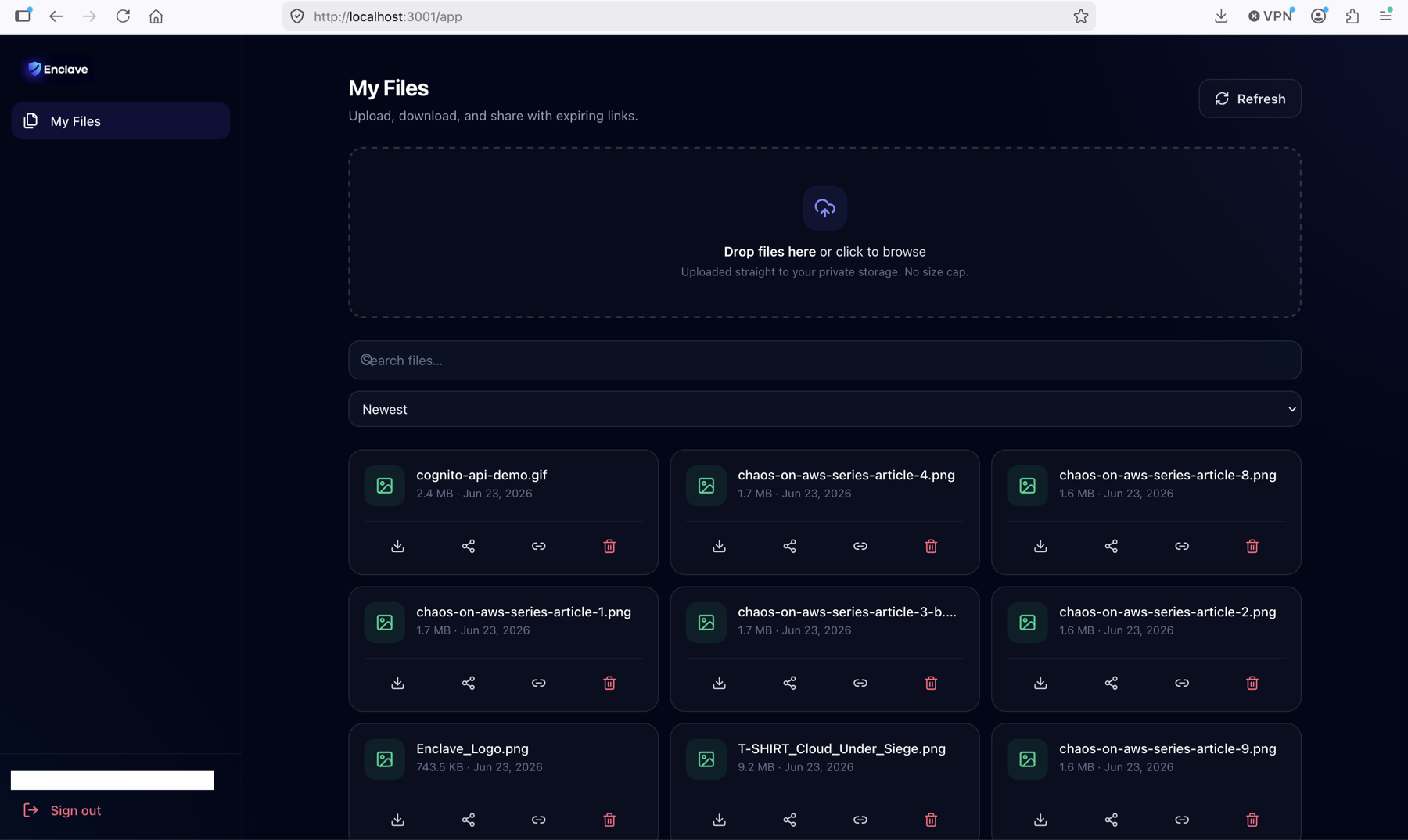
Task: Open the image icon of Enclave_Logo.png
Action: 384,759
